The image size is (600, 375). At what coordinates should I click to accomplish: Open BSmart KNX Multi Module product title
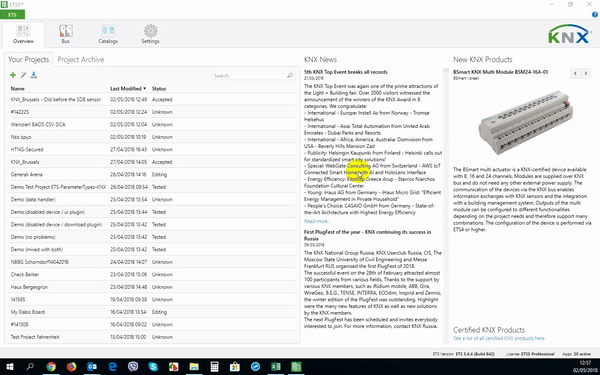coord(501,72)
